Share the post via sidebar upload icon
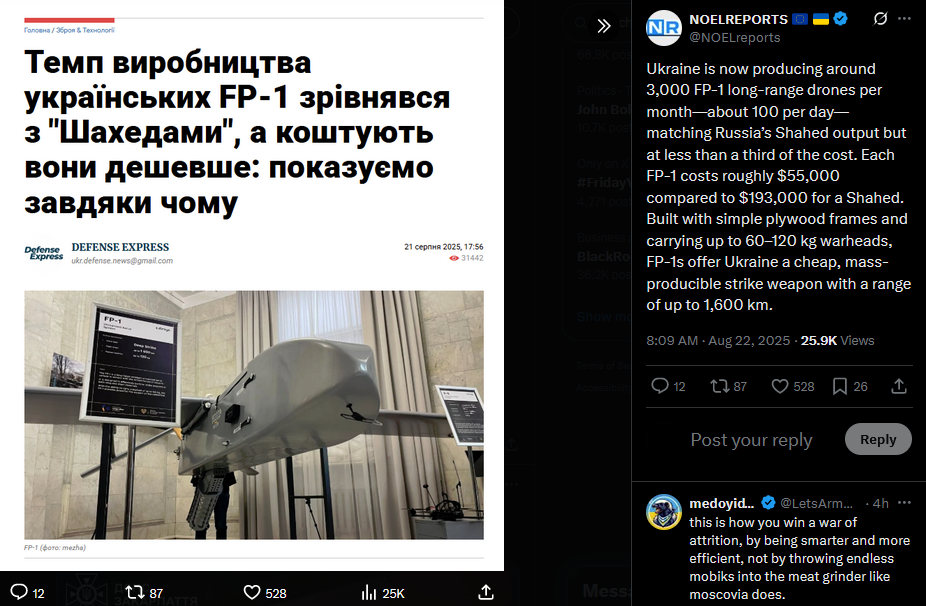This screenshot has width=926, height=606. pos(899,386)
